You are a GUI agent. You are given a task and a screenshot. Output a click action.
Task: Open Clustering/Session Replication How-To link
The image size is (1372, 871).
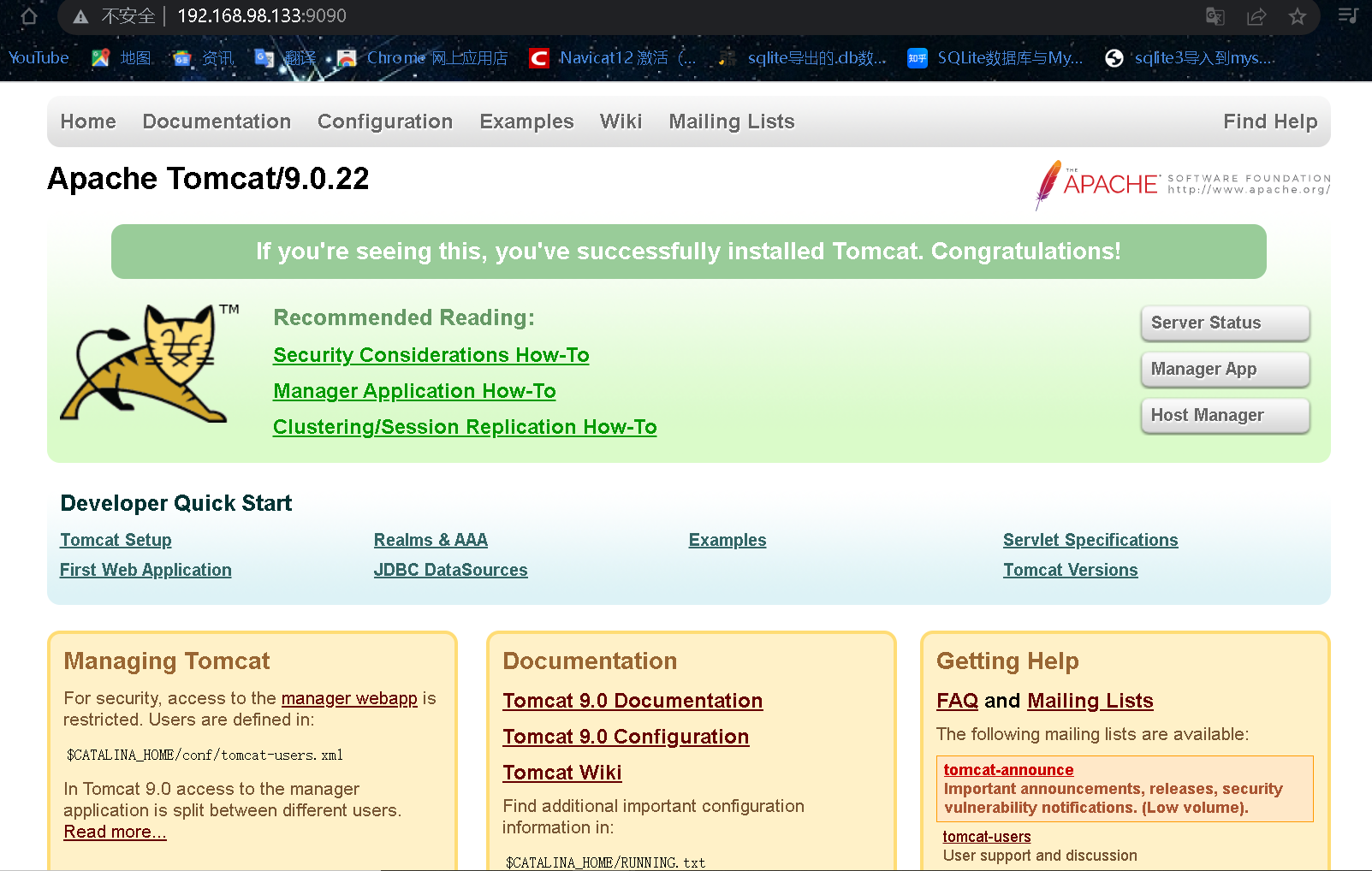(x=465, y=427)
